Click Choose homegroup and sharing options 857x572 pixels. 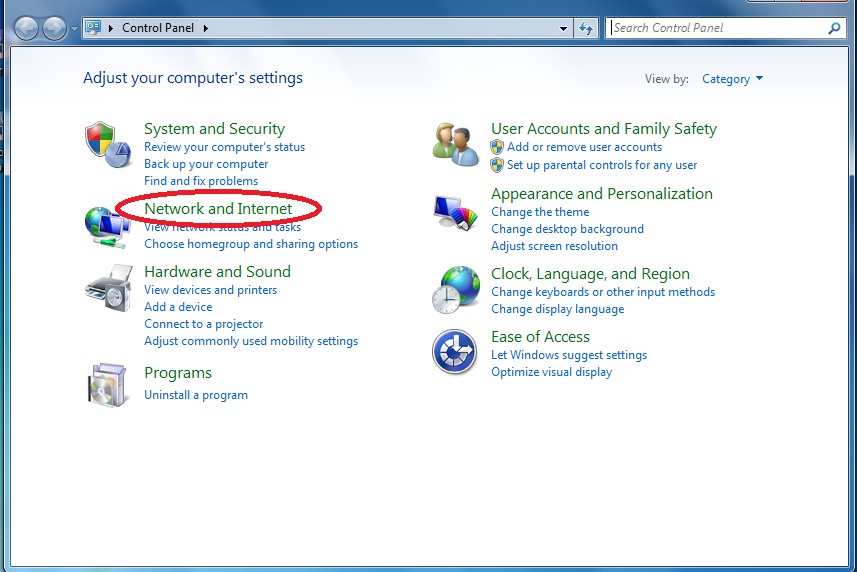click(251, 244)
